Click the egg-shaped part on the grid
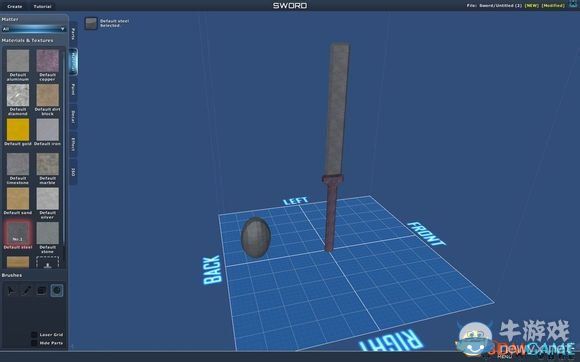The image size is (580, 362). click(x=256, y=237)
